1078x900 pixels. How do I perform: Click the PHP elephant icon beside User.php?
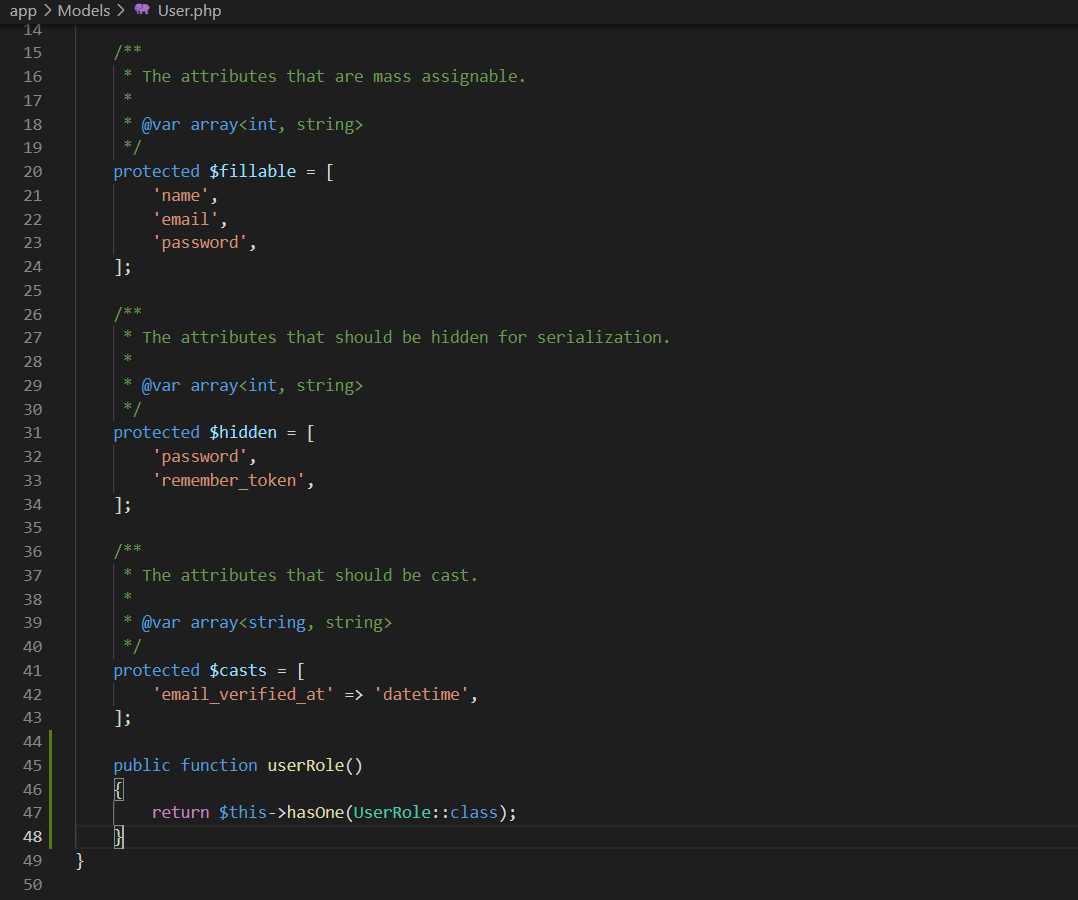click(142, 10)
